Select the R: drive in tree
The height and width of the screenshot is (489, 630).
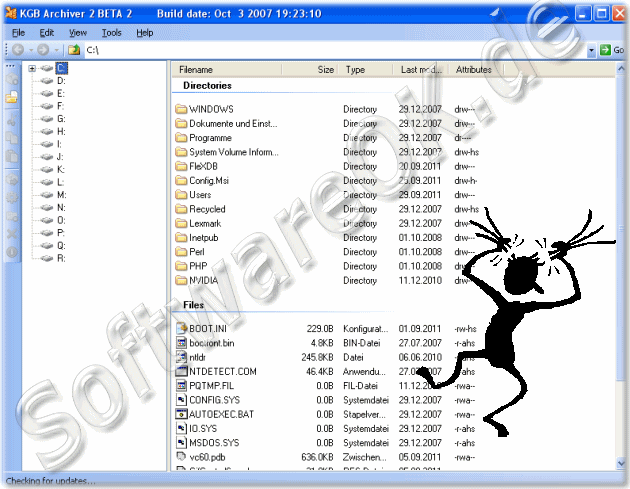[61, 258]
